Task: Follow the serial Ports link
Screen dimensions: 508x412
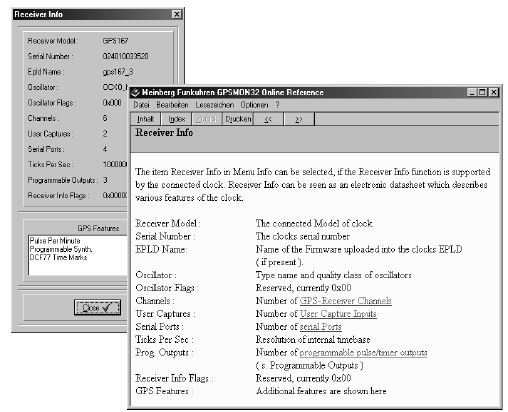Action: tap(320, 327)
